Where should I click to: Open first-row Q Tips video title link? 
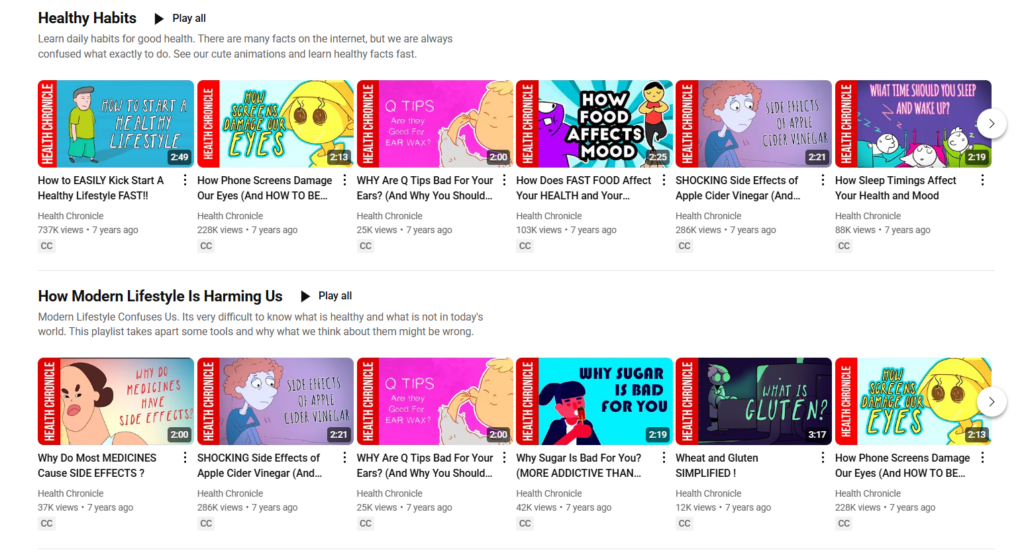click(425, 188)
